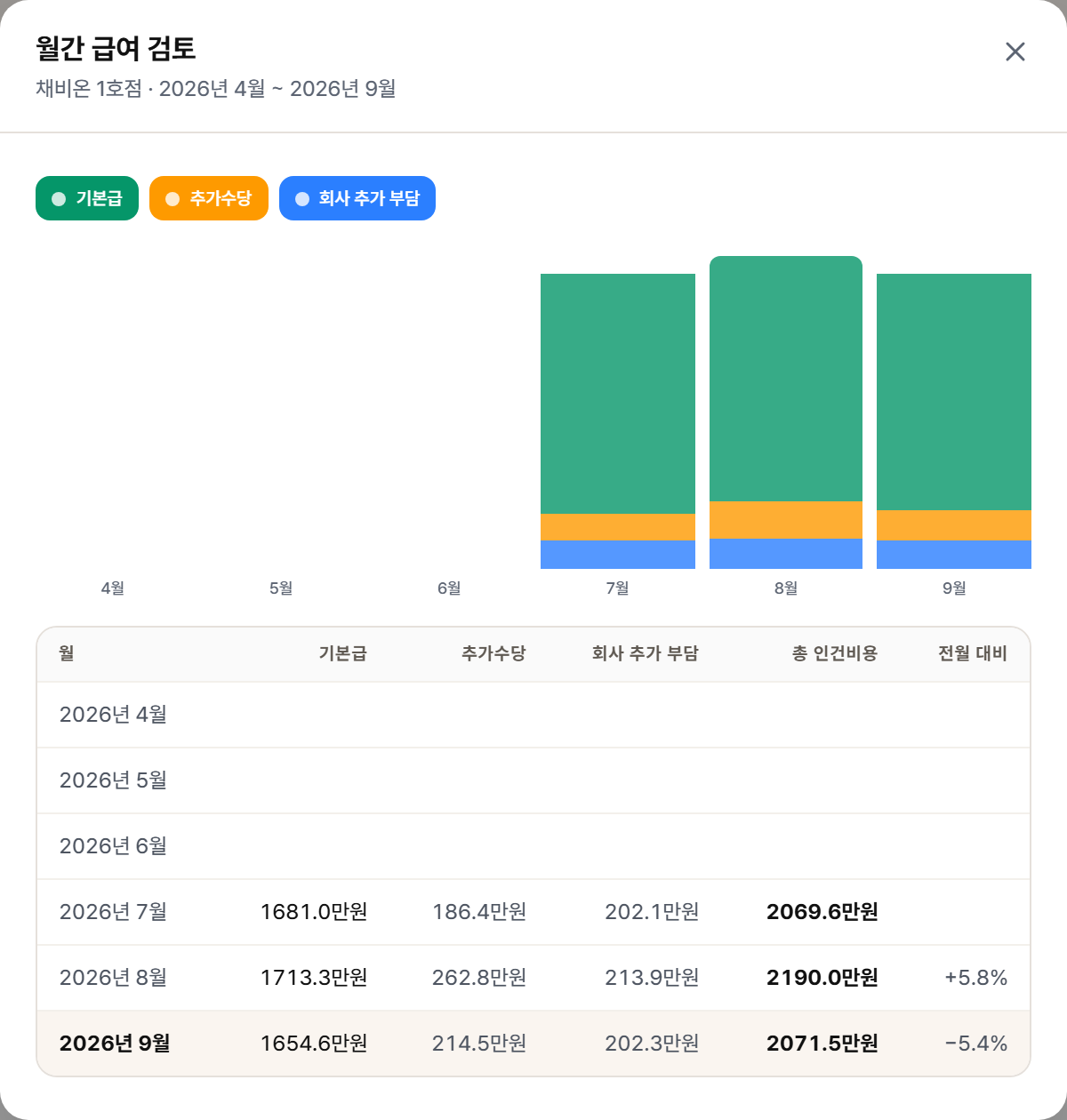The image size is (1067, 1120).
Task: Click the 202.1만원 company burden cell
Action: pos(652,912)
